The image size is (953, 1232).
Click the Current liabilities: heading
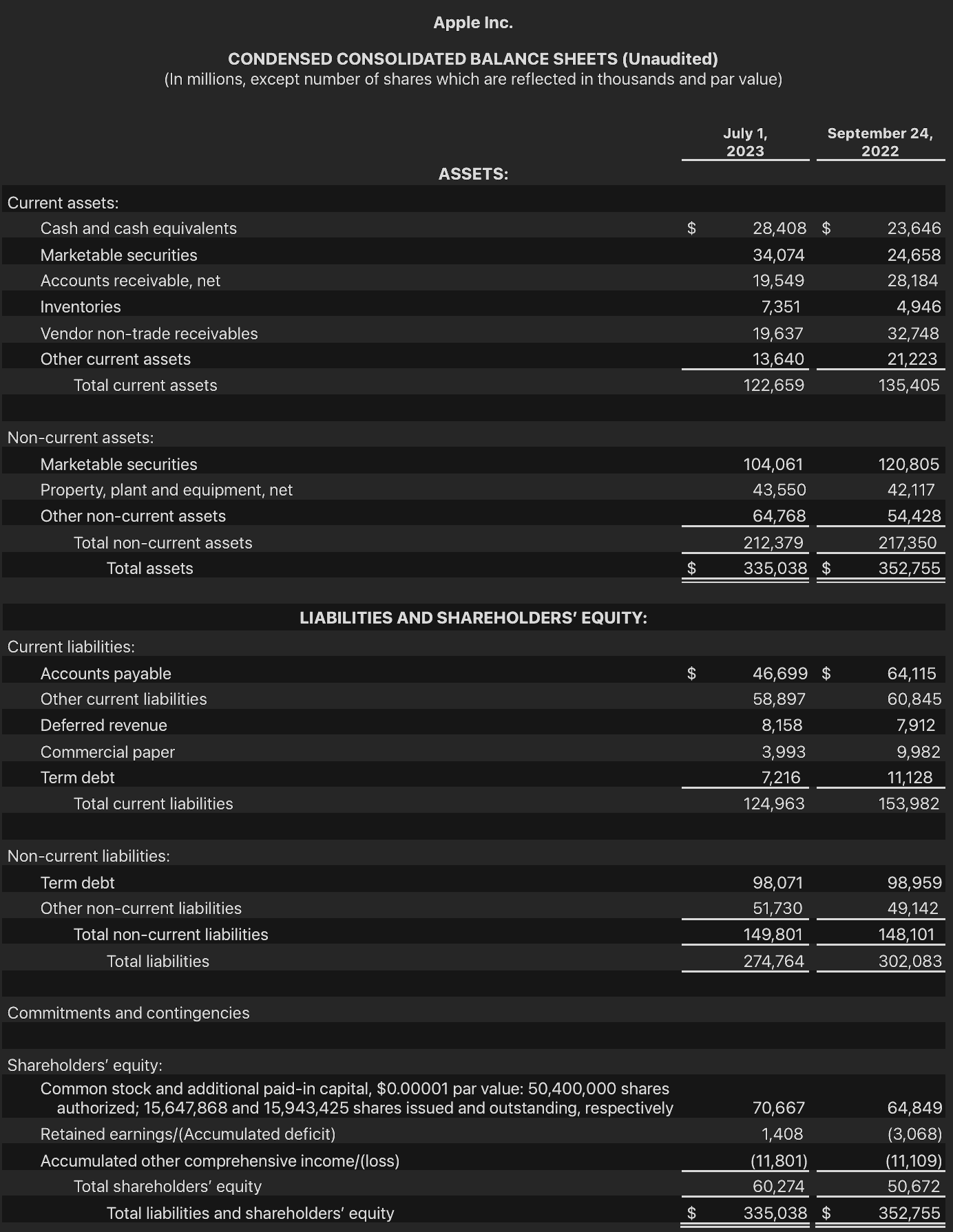coord(71,647)
